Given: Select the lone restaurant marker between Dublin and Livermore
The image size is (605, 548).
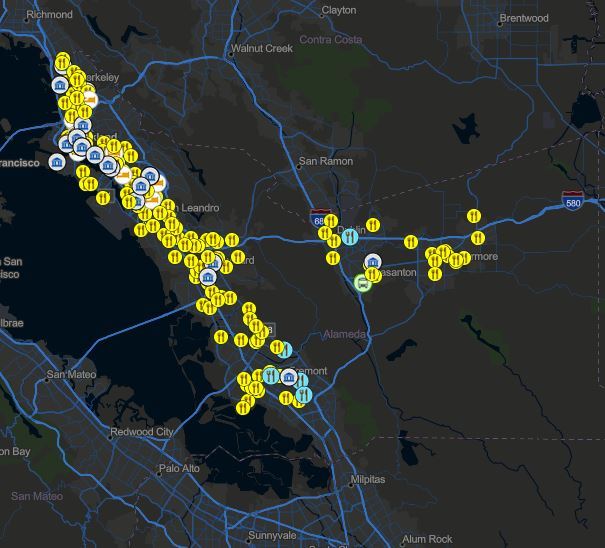Looking at the screenshot, I should point(410,241).
